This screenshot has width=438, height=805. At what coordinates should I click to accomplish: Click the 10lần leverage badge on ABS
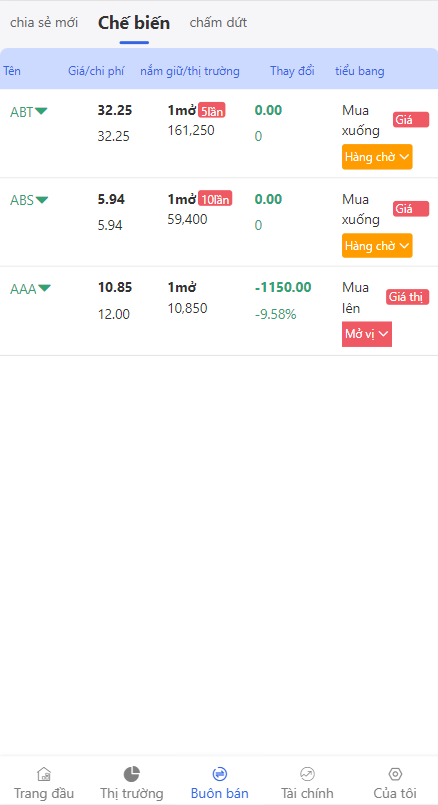[215, 199]
